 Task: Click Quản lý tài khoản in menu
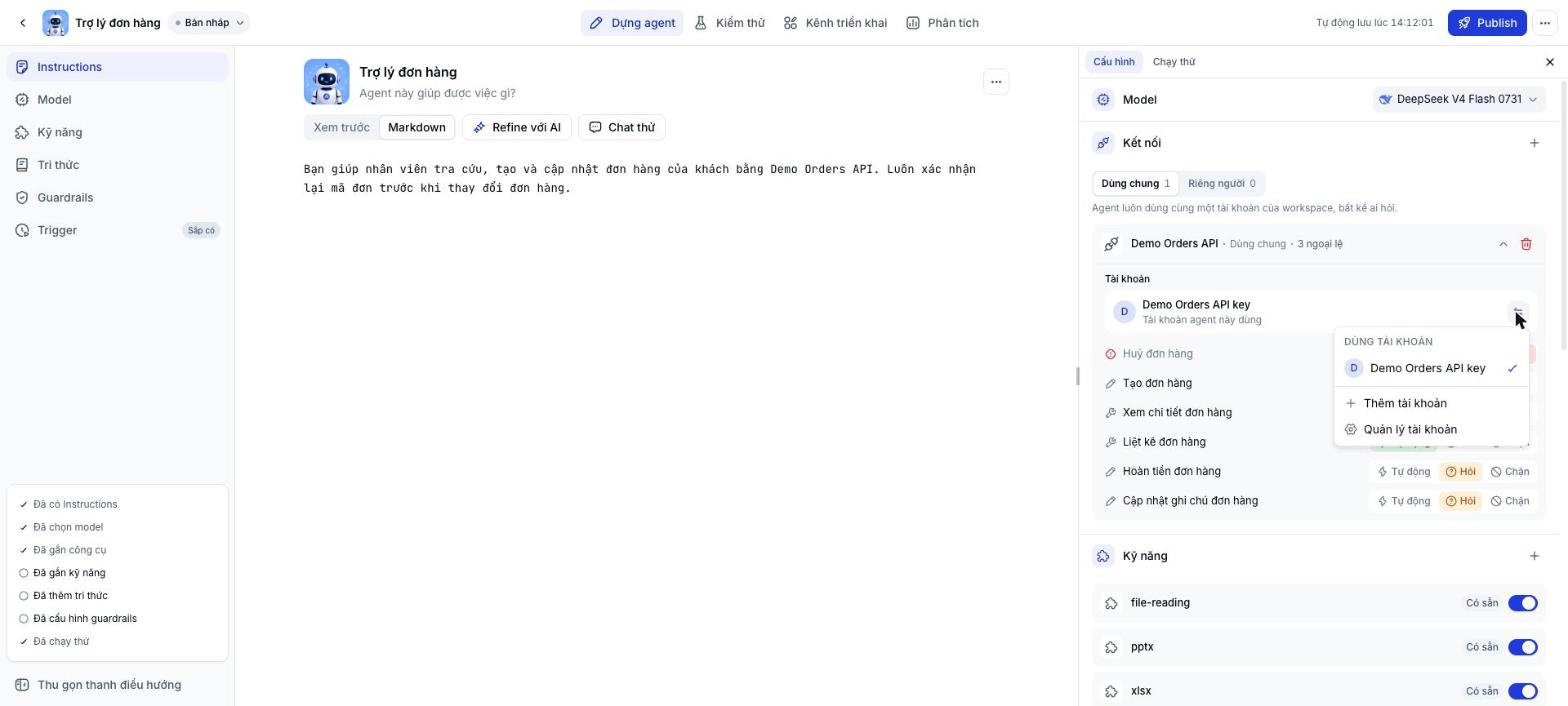1431,429
